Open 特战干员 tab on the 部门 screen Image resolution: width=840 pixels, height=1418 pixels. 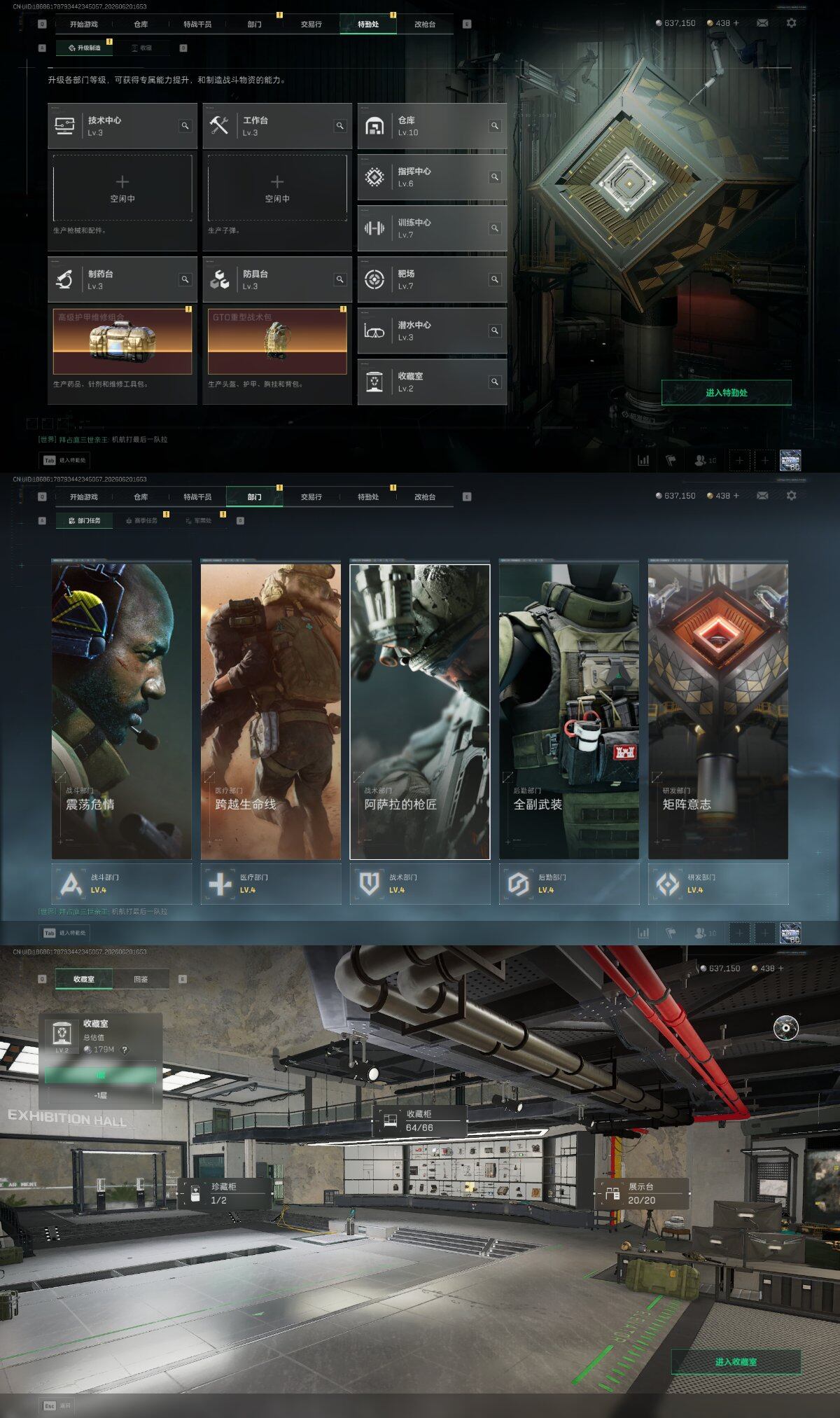pos(197,497)
